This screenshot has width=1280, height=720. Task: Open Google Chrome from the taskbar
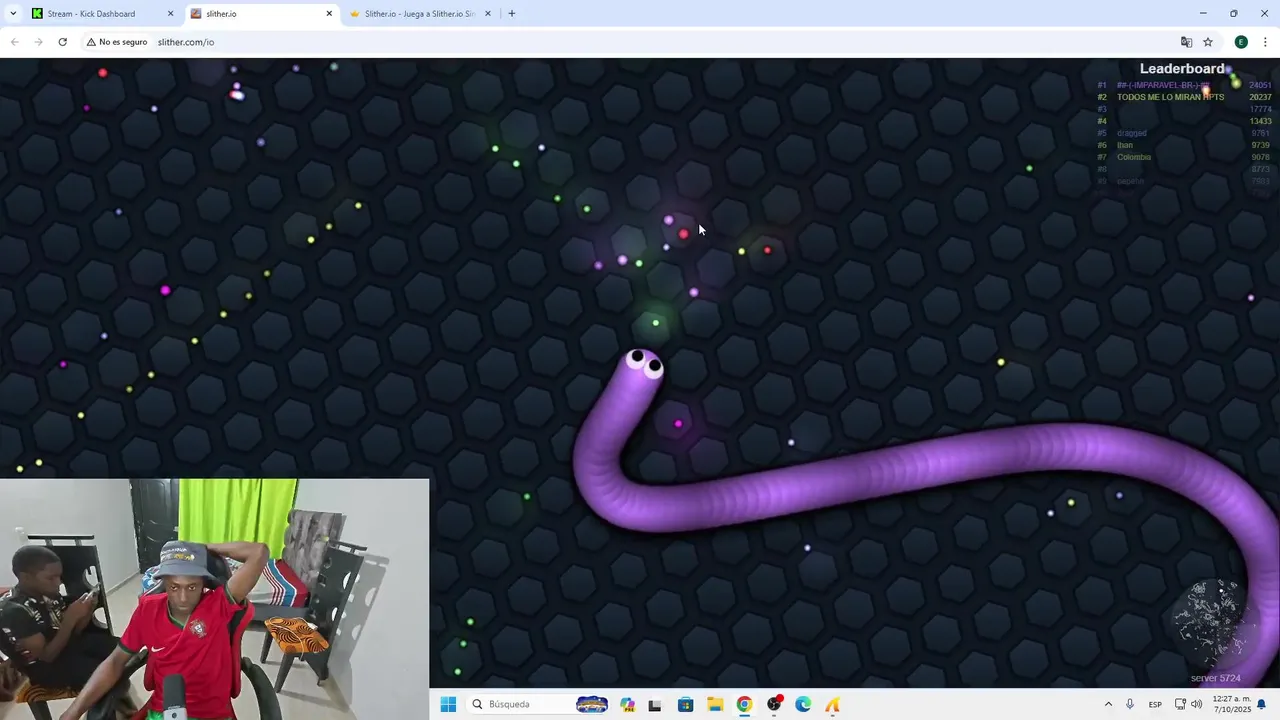[x=744, y=704]
